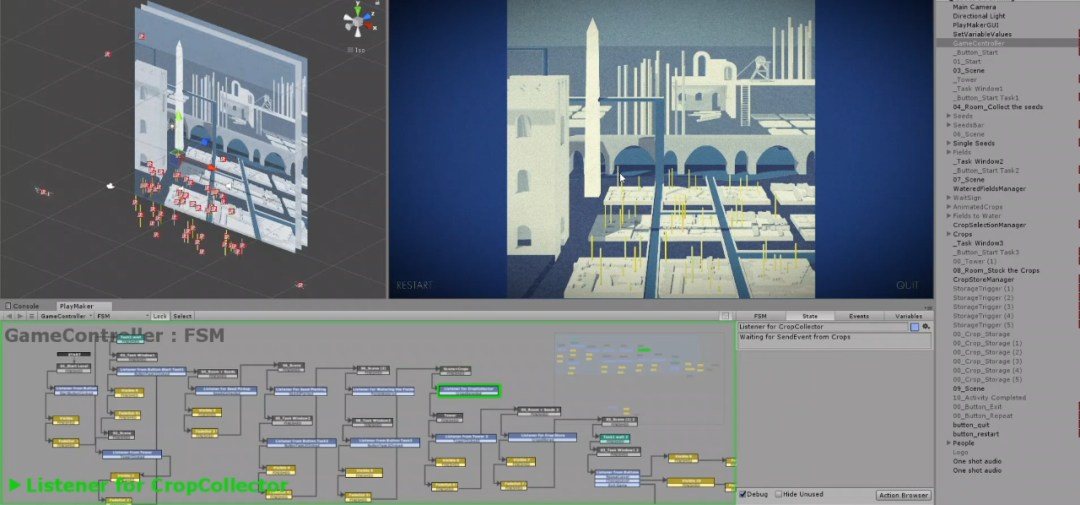Toggle the minimap icon in PlayMaker toolbar
Screen dimensions: 1080x505
[725, 316]
